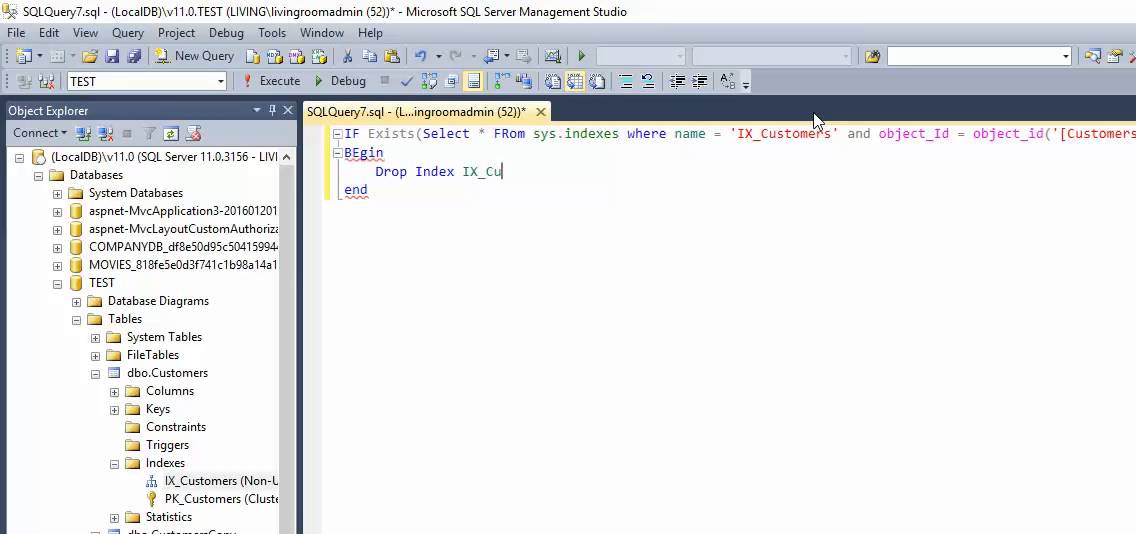Open a new Analysis Services MDX query

[x=274, y=56]
